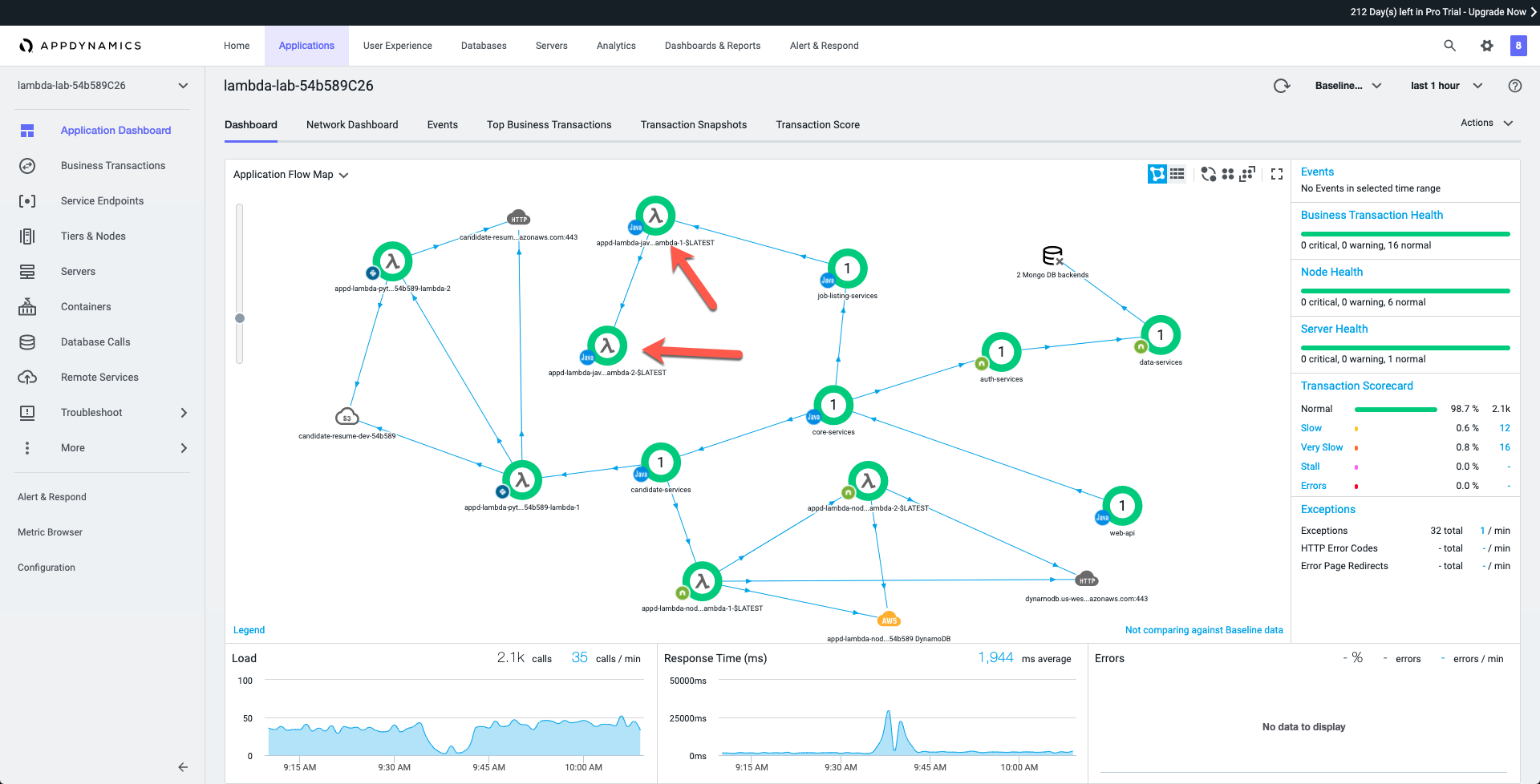Click the core-services tier node
The image size is (1540, 784).
pyautogui.click(x=833, y=405)
